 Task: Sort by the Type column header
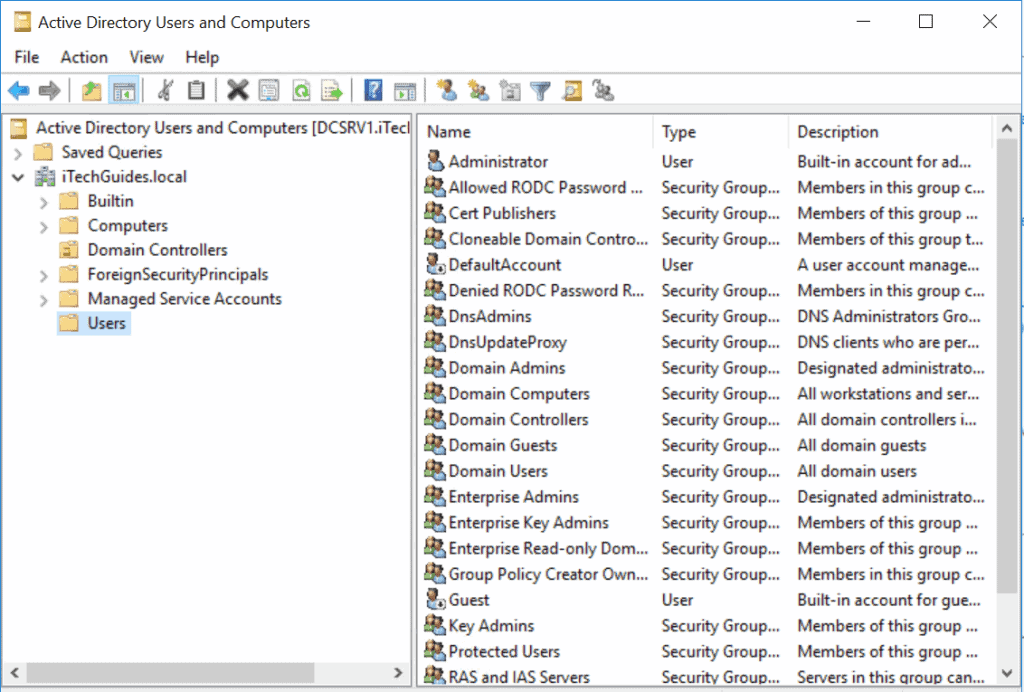tap(721, 132)
